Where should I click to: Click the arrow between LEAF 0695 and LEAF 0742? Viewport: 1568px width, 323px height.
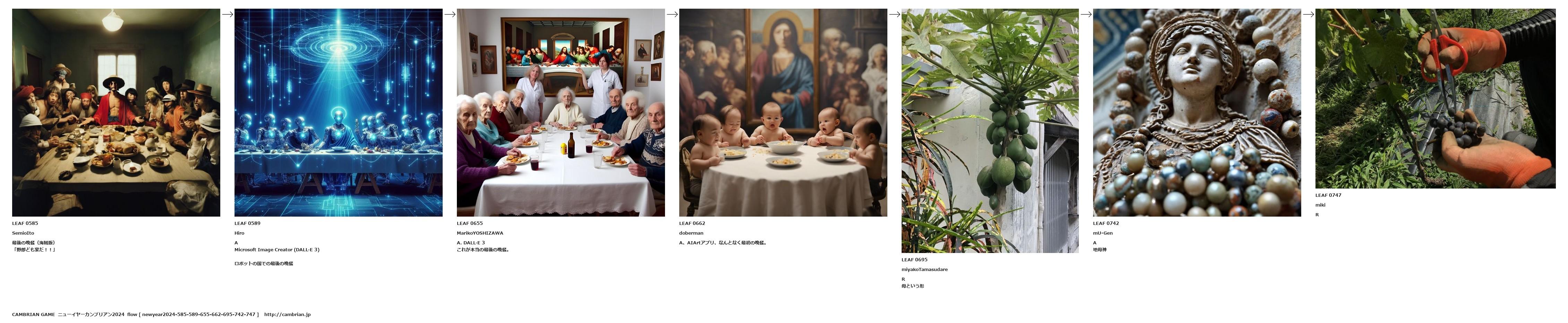point(1086,15)
